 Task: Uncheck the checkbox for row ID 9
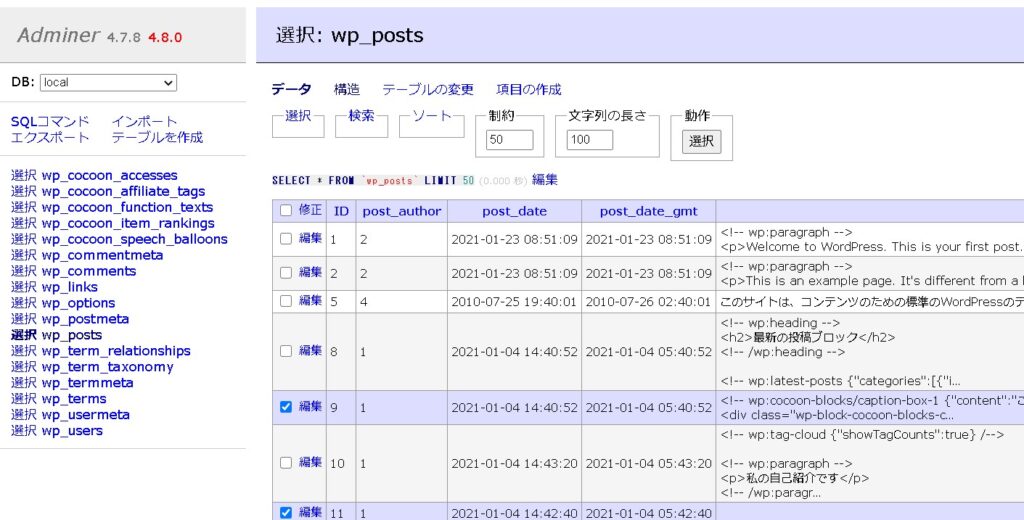[x=286, y=407]
